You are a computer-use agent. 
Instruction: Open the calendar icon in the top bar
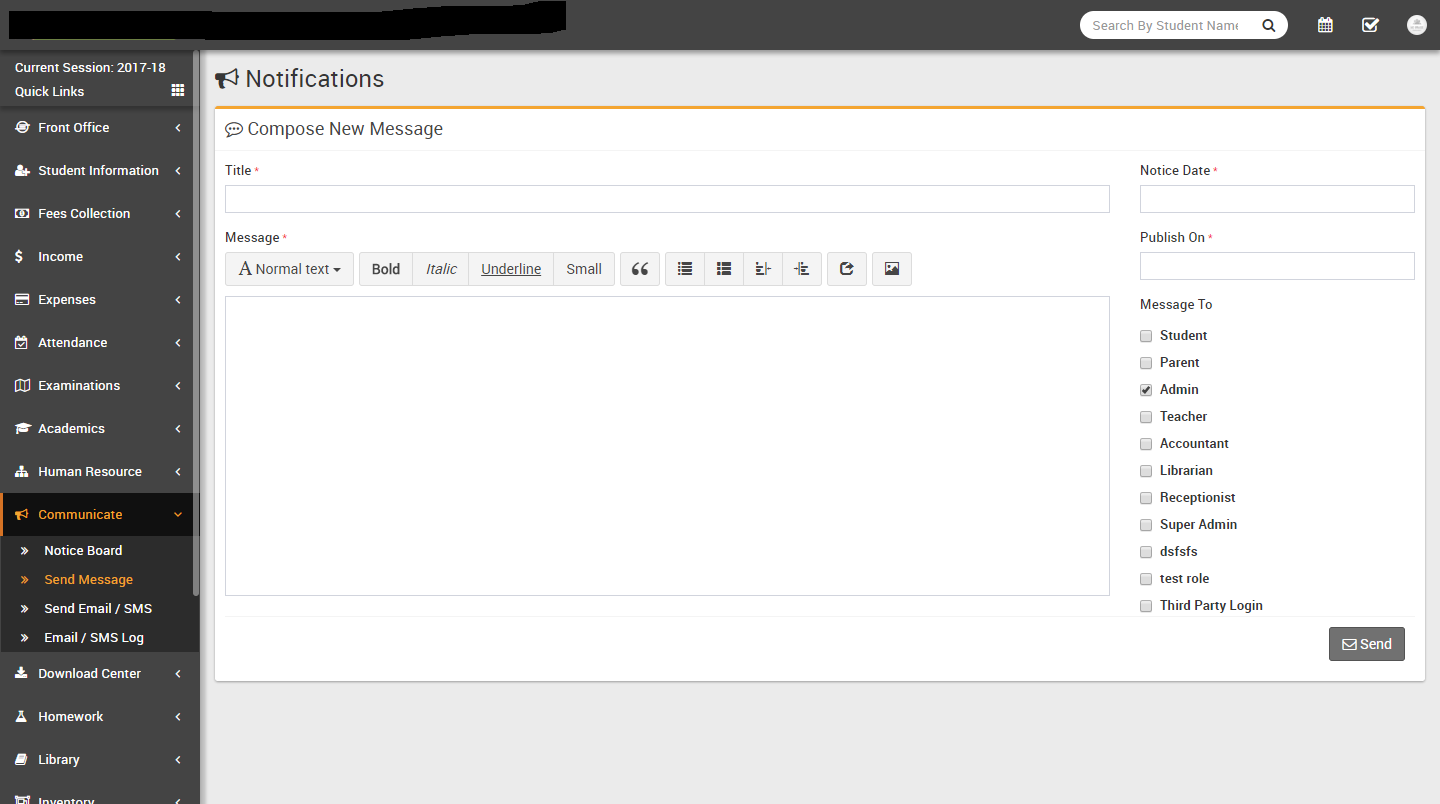(x=1325, y=25)
